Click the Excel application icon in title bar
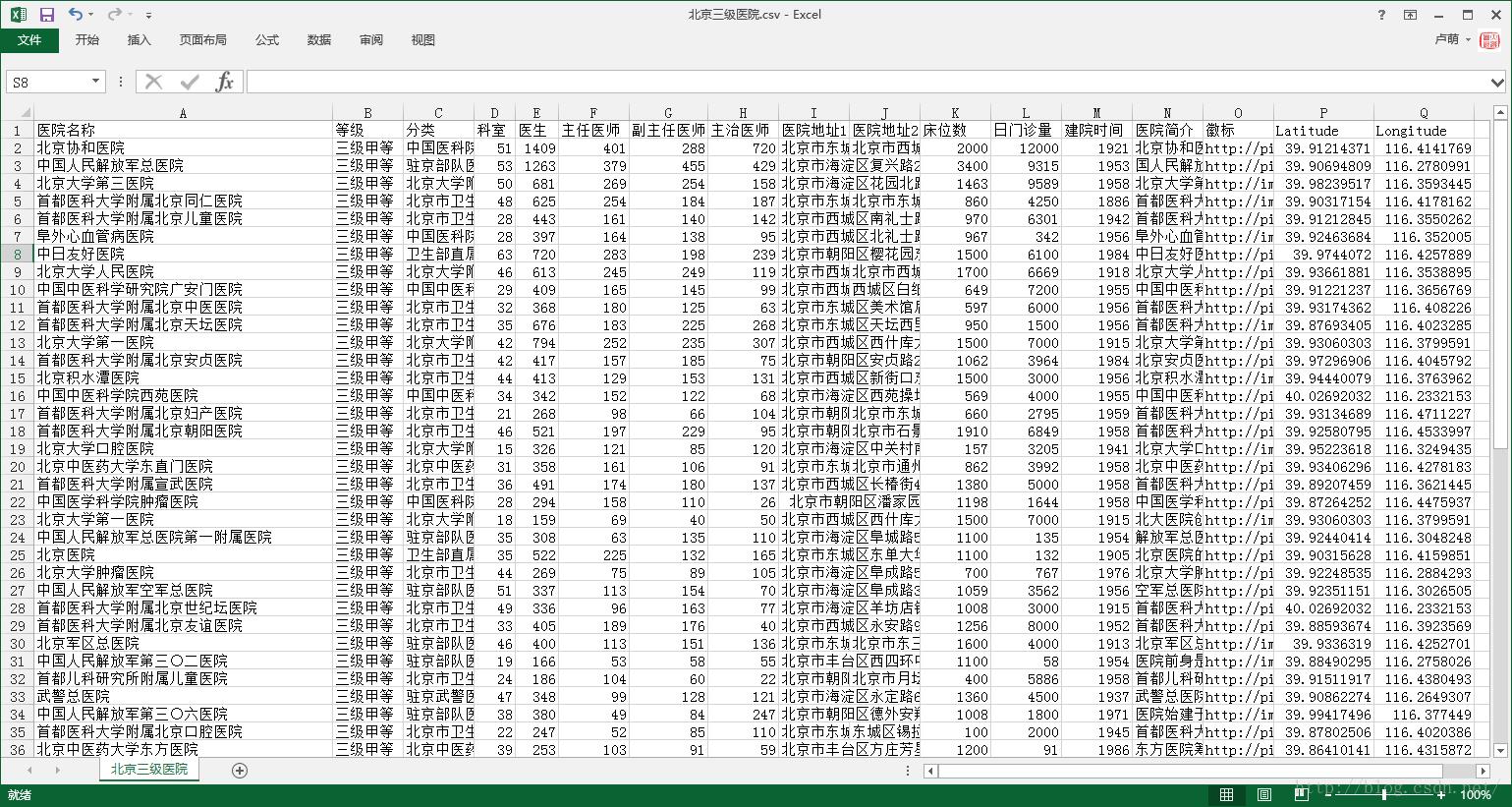This screenshot has height=807, width=1512. pyautogui.click(x=18, y=15)
